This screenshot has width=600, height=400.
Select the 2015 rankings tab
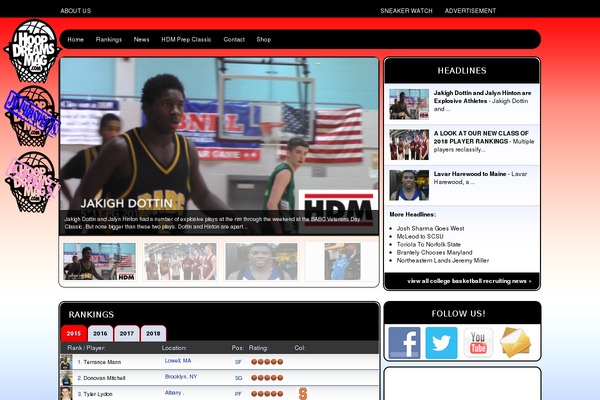73,333
